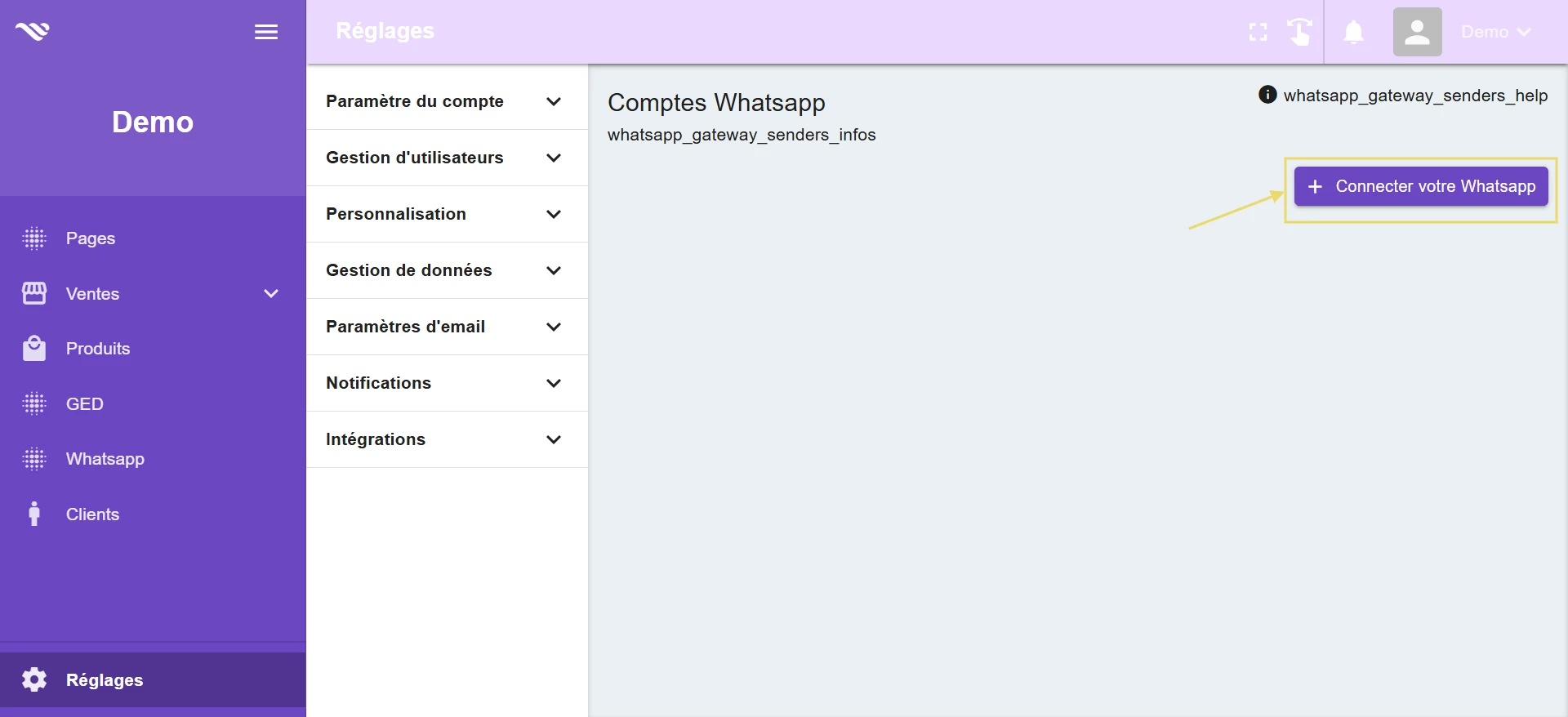Screen dimensions: 1568x717
Task: Go to Whatsapp in the sidebar
Action: pos(105,459)
